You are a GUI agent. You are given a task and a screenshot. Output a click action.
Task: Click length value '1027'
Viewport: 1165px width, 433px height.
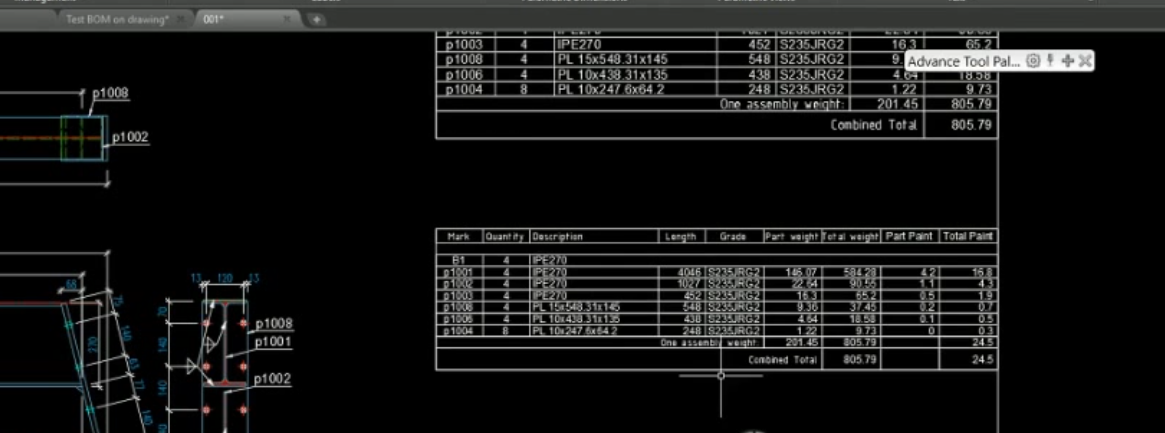click(x=690, y=284)
